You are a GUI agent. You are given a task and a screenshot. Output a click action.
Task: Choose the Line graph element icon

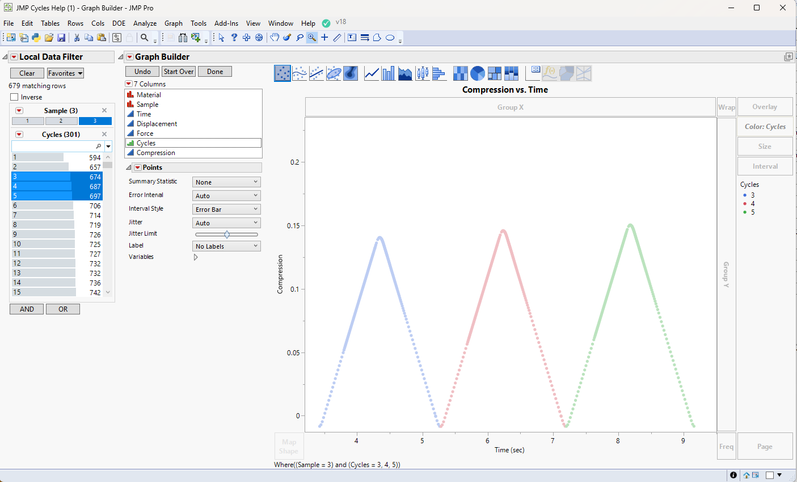371,73
